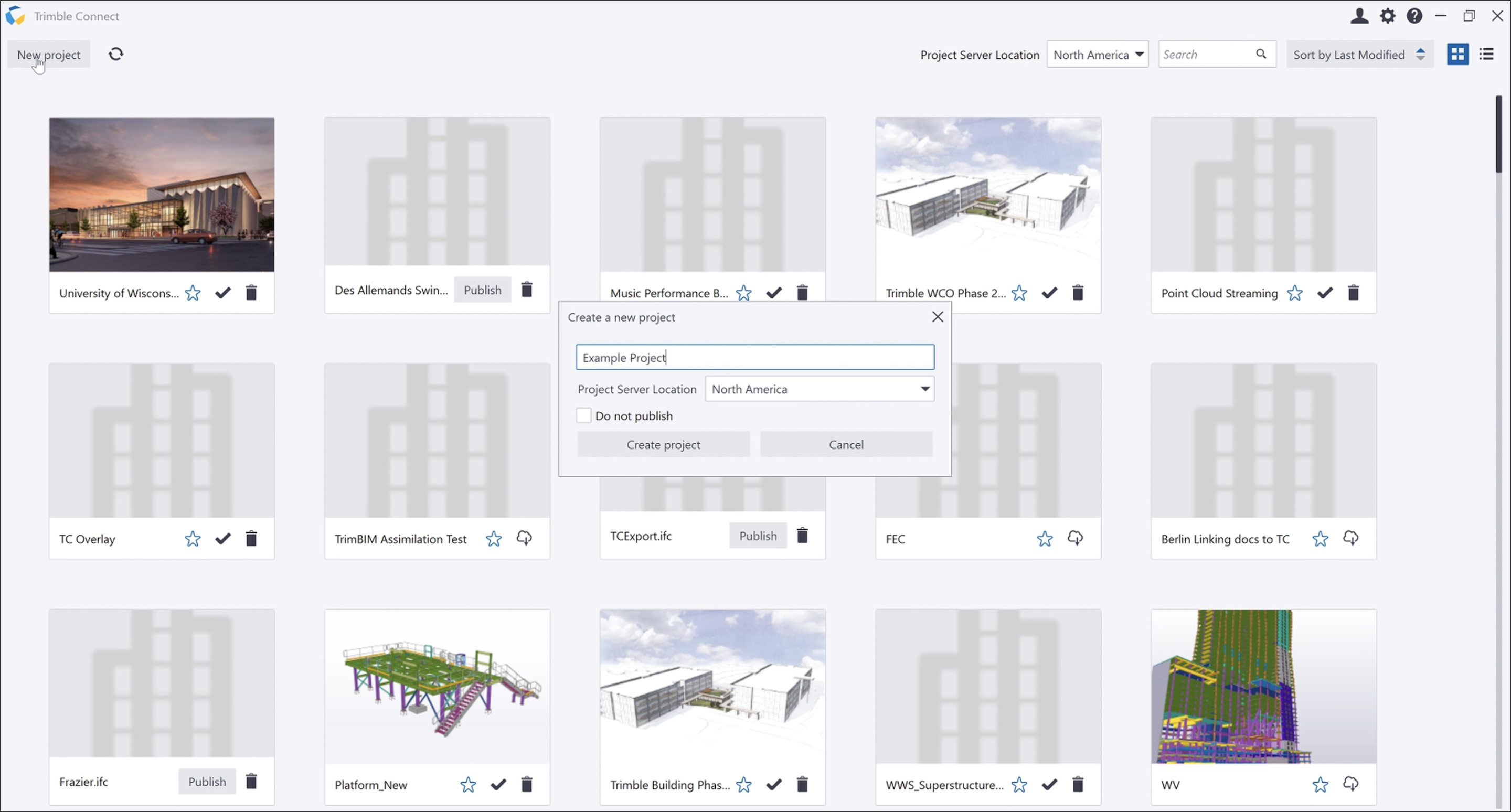This screenshot has width=1511, height=812.
Task: Star the TrimBIM Assimilation Test project
Action: [x=494, y=538]
